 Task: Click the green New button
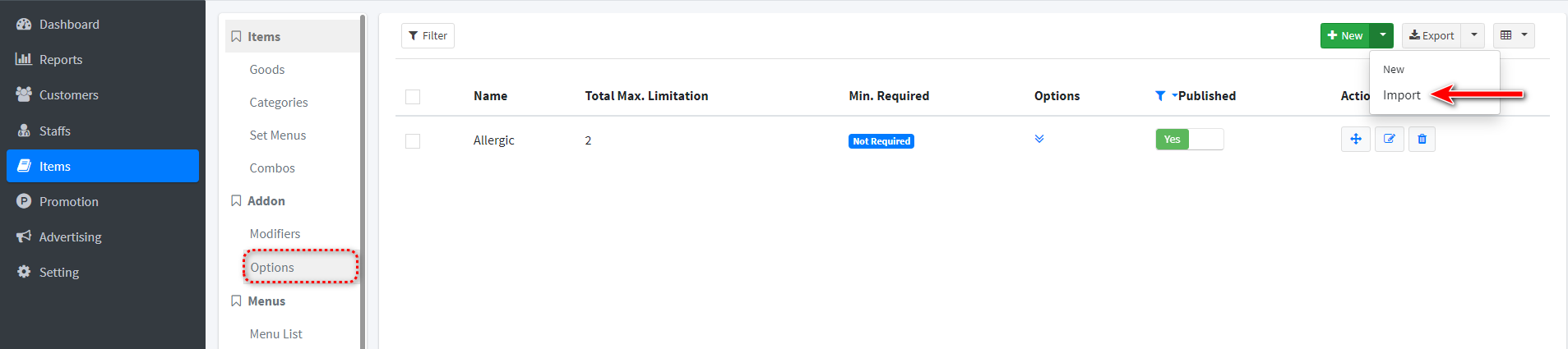click(x=1345, y=35)
